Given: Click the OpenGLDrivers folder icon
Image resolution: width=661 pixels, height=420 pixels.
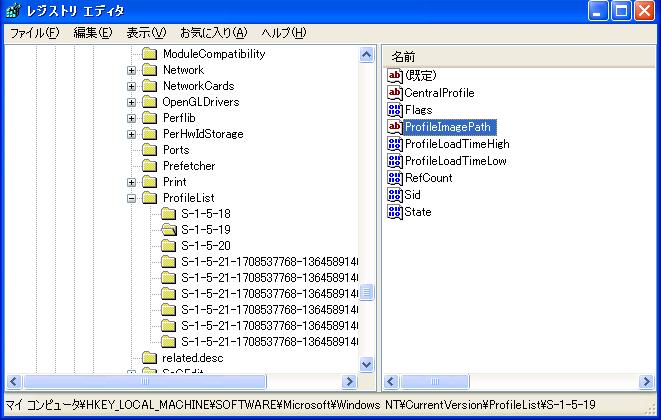Looking at the screenshot, I should [x=150, y=102].
